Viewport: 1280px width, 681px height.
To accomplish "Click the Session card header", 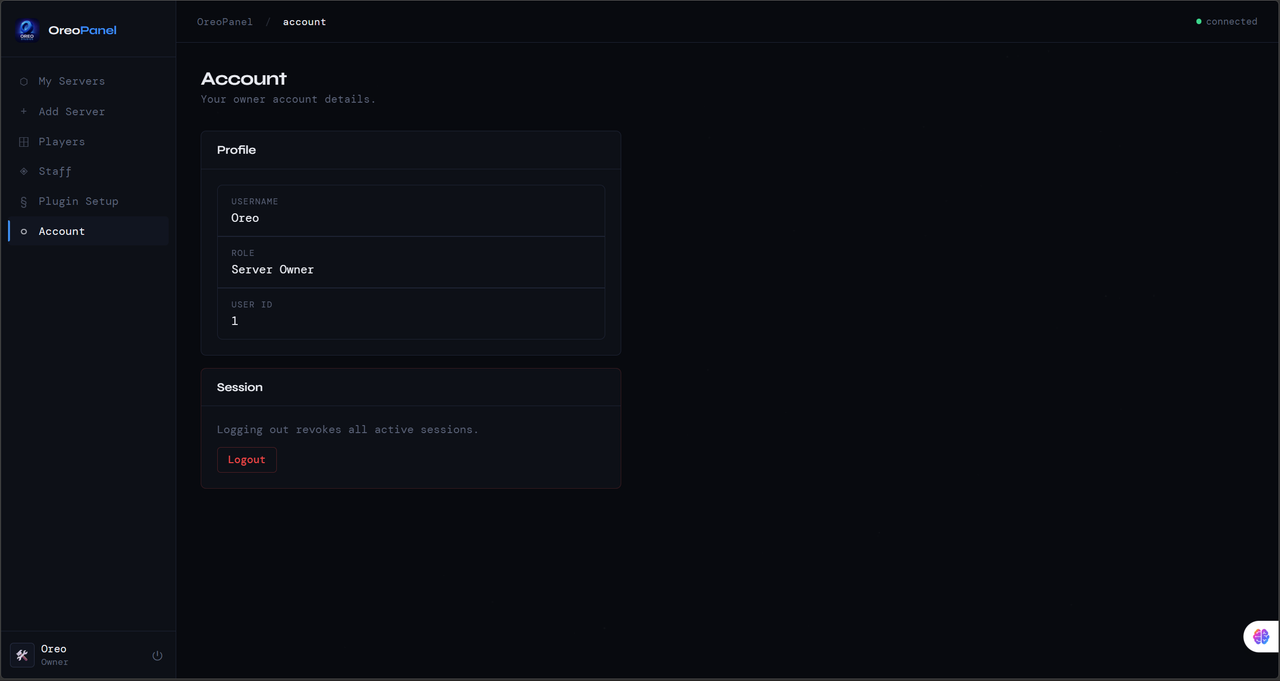I will [x=411, y=387].
